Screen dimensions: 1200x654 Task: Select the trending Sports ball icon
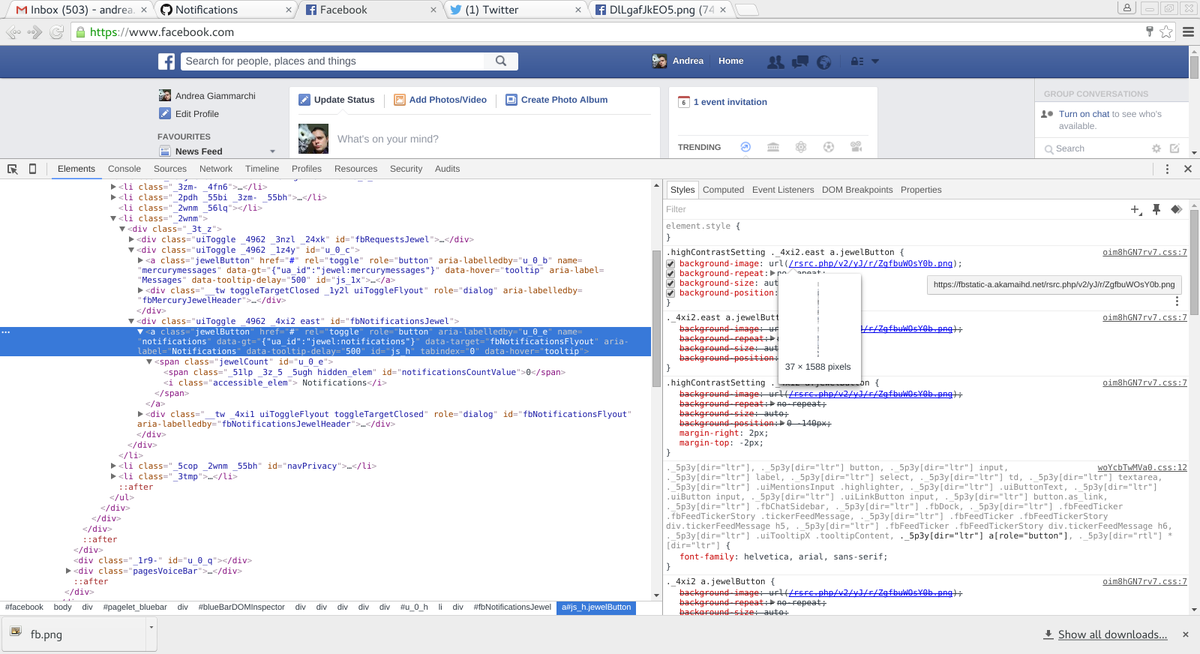[829, 147]
